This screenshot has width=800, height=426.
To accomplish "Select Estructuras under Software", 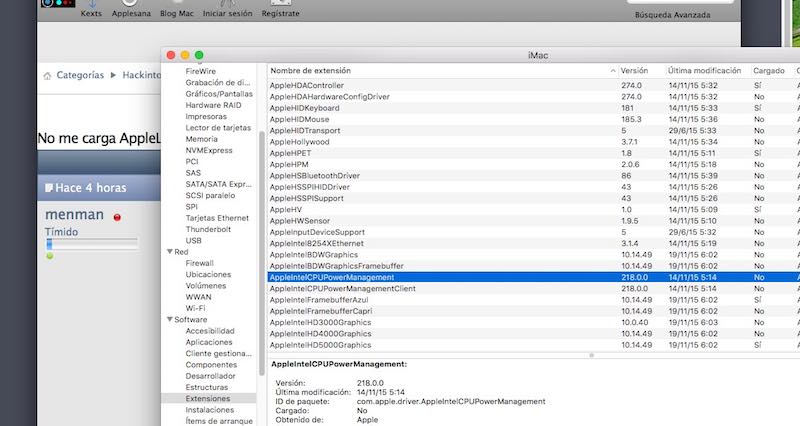I will tap(207, 387).
